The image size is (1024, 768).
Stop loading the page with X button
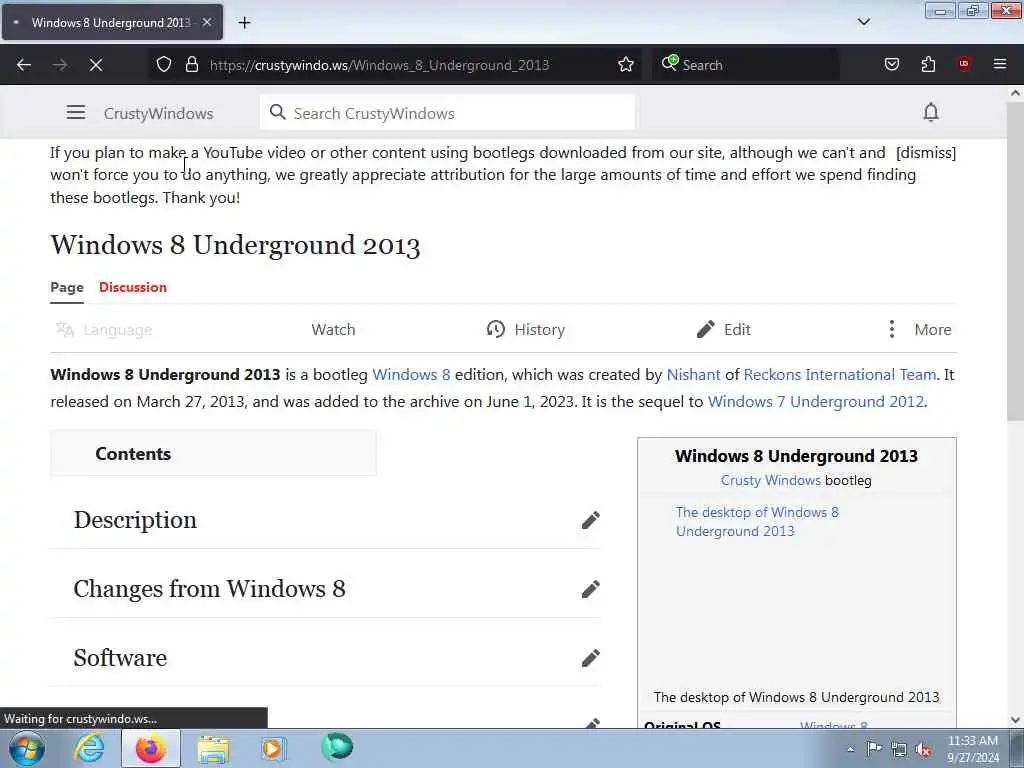pos(95,65)
